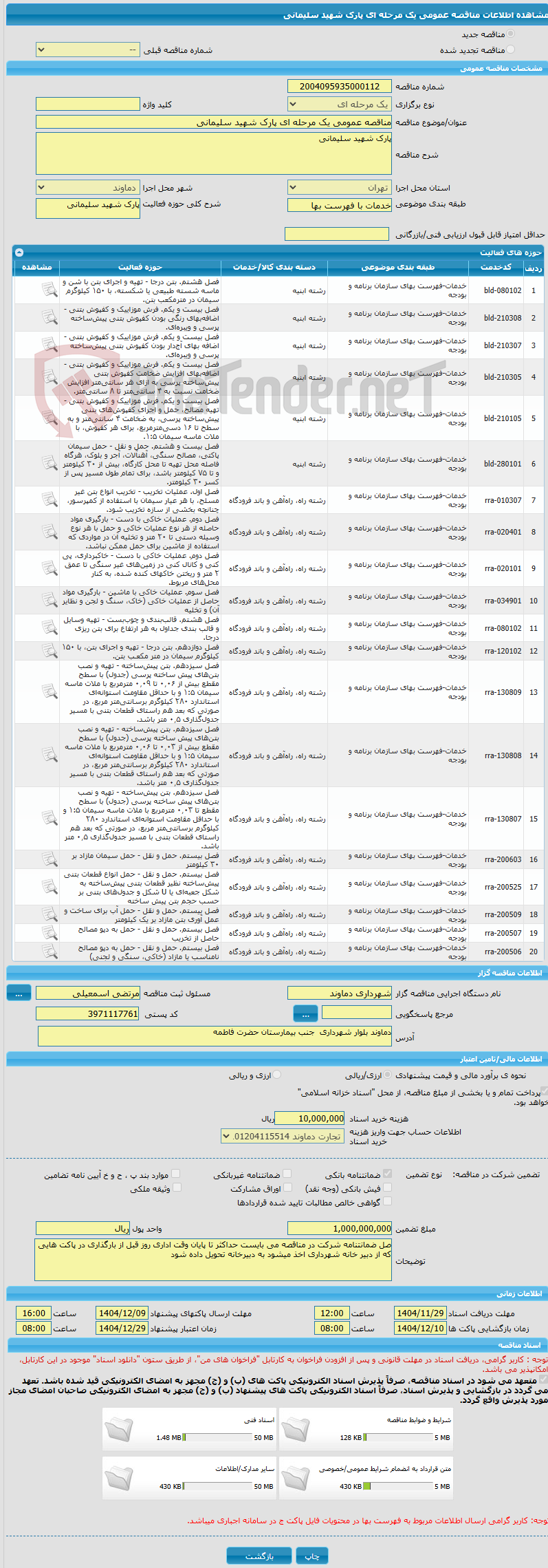Open the سایر مدارک/اطلاعات folder icon
Image resolution: width=548 pixels, height=1568 pixels.
120,1477
